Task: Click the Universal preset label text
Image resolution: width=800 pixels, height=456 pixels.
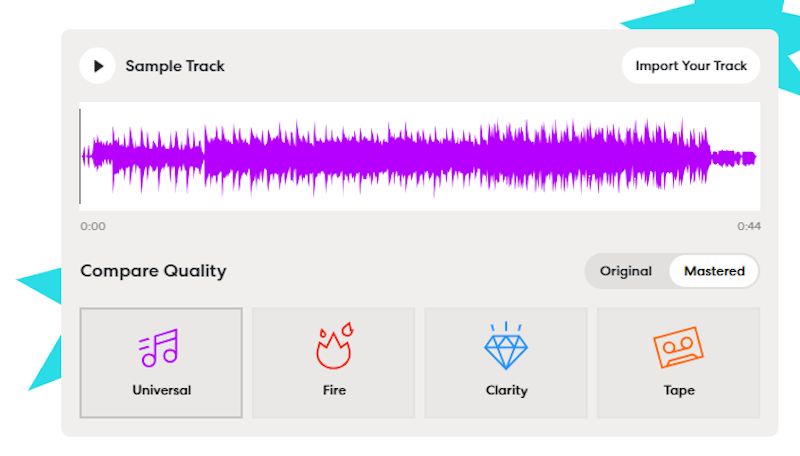Action: tap(162, 390)
